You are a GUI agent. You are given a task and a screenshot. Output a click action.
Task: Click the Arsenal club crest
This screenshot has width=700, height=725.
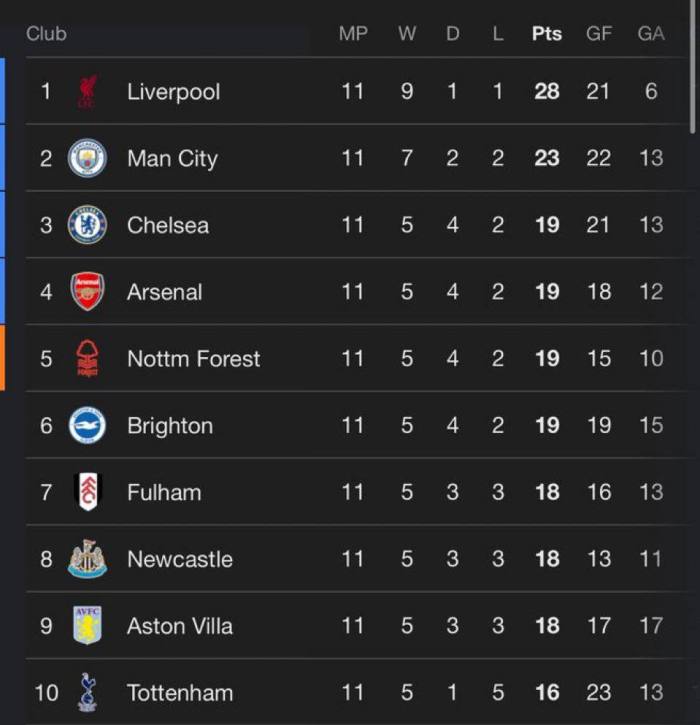87,292
